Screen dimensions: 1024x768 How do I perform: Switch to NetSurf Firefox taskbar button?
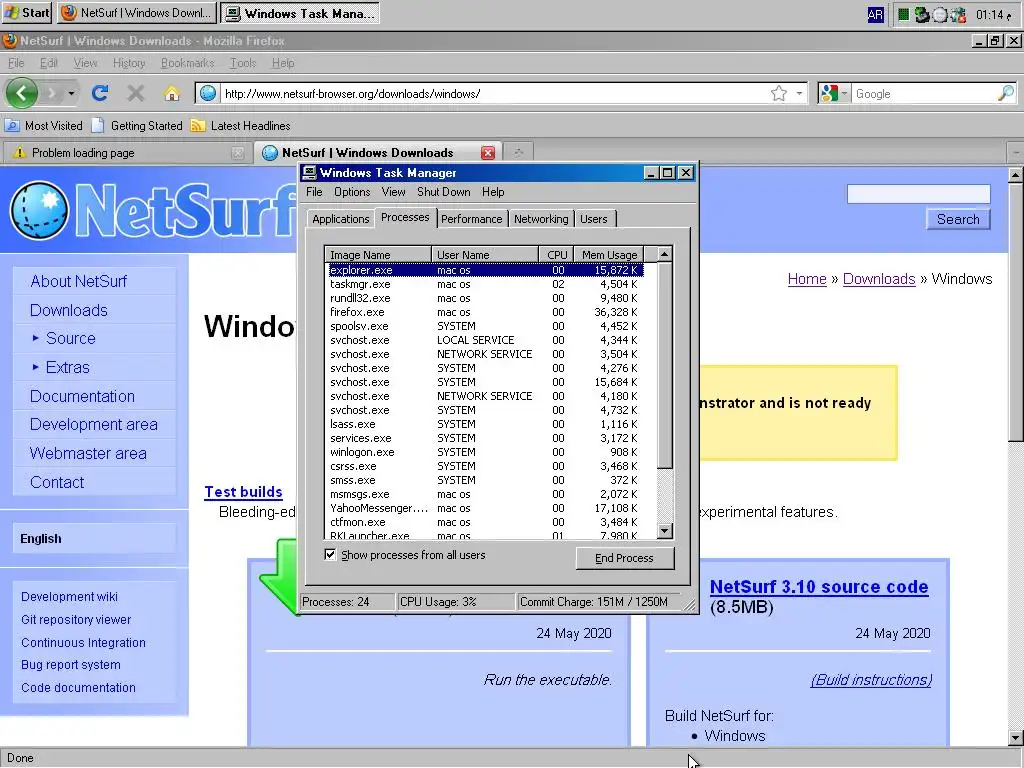pos(137,12)
